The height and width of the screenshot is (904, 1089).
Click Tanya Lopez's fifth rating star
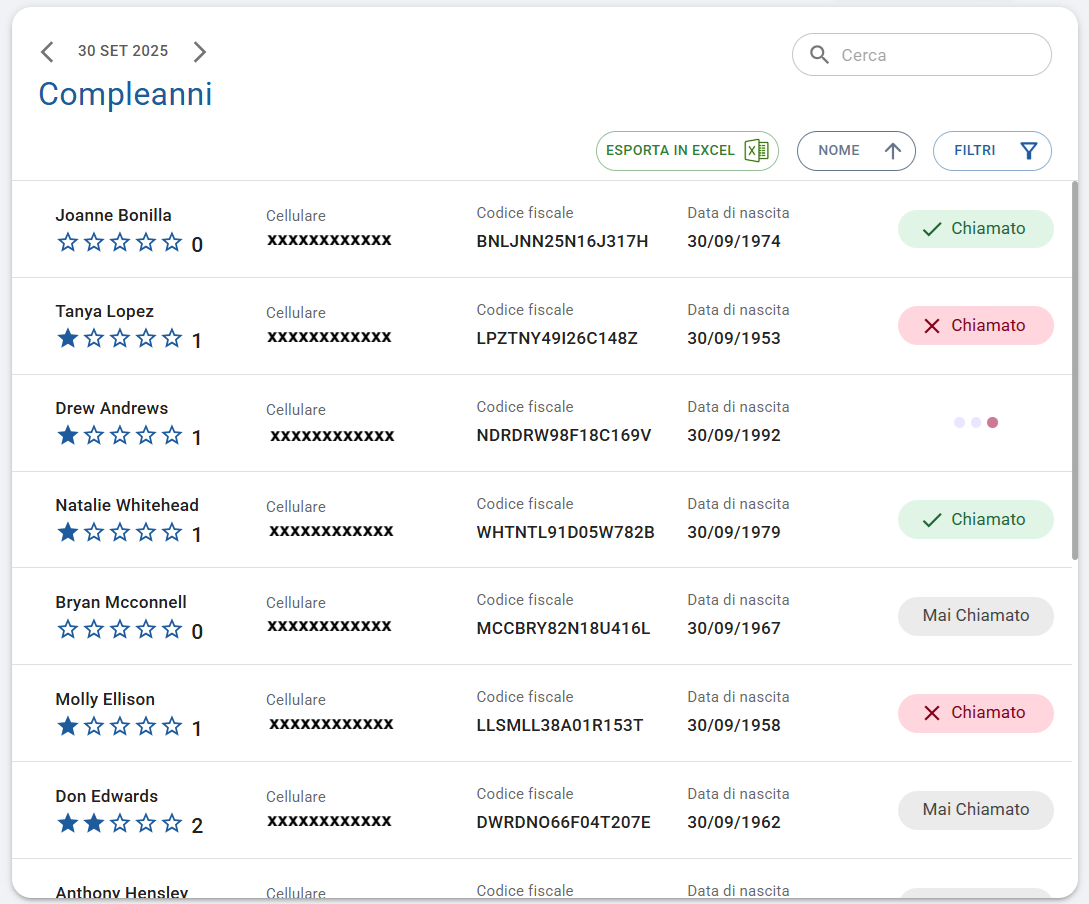point(172,339)
